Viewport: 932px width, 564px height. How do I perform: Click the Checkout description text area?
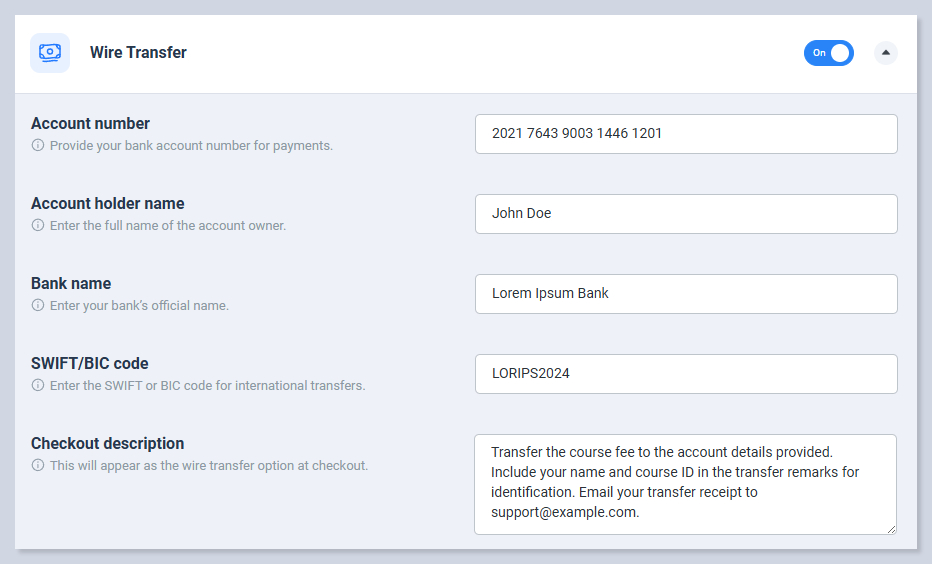point(686,484)
